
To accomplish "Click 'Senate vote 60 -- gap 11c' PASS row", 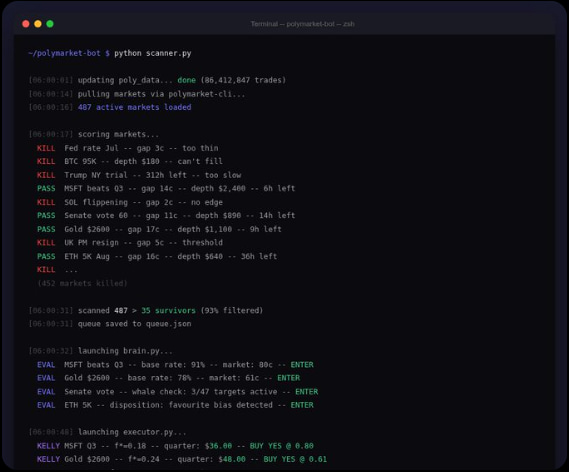I will [166, 216].
